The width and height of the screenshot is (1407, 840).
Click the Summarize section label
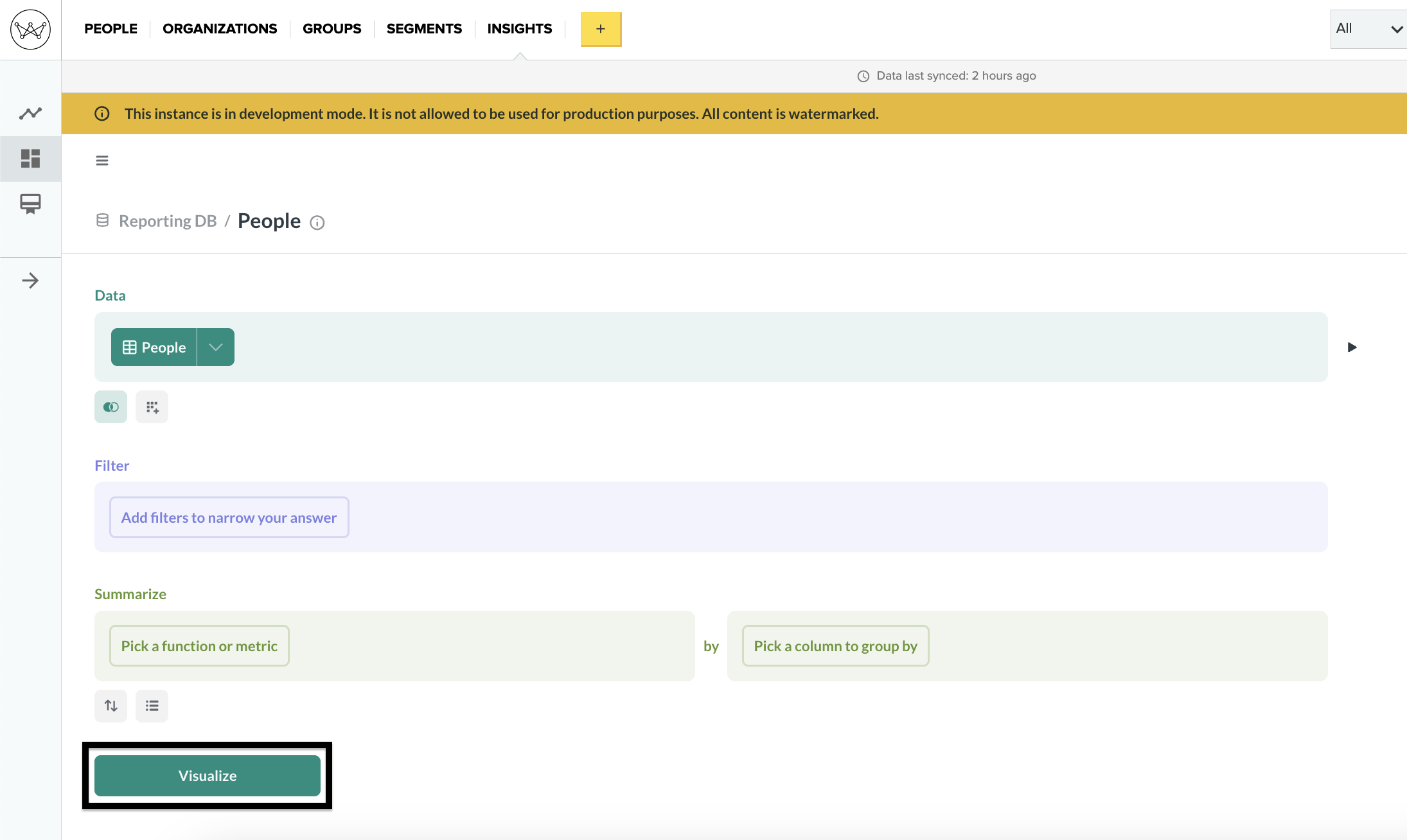pos(130,594)
